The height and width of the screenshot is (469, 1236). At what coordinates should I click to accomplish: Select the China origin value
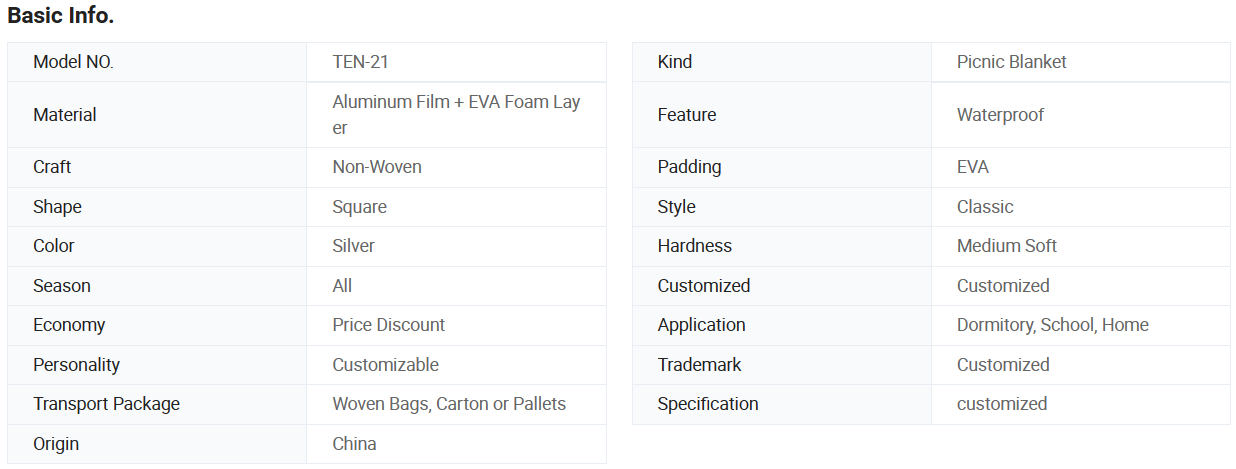click(x=354, y=444)
